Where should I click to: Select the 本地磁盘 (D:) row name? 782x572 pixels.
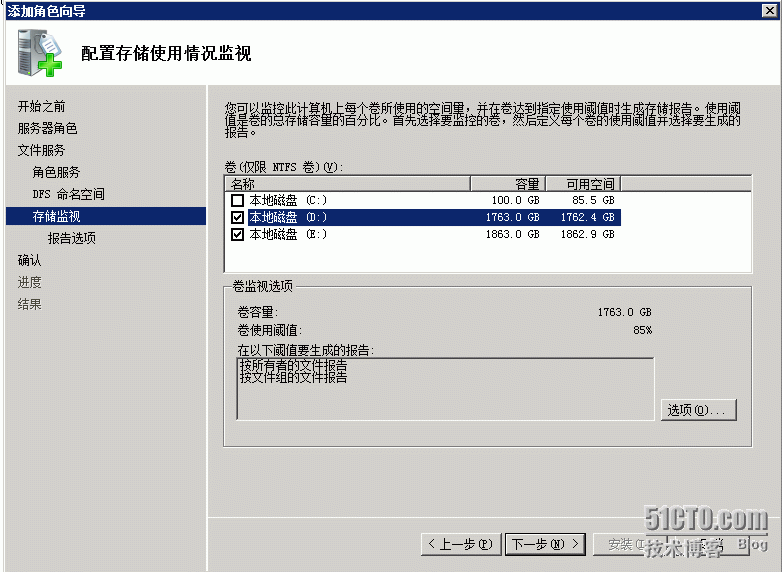tap(288, 217)
